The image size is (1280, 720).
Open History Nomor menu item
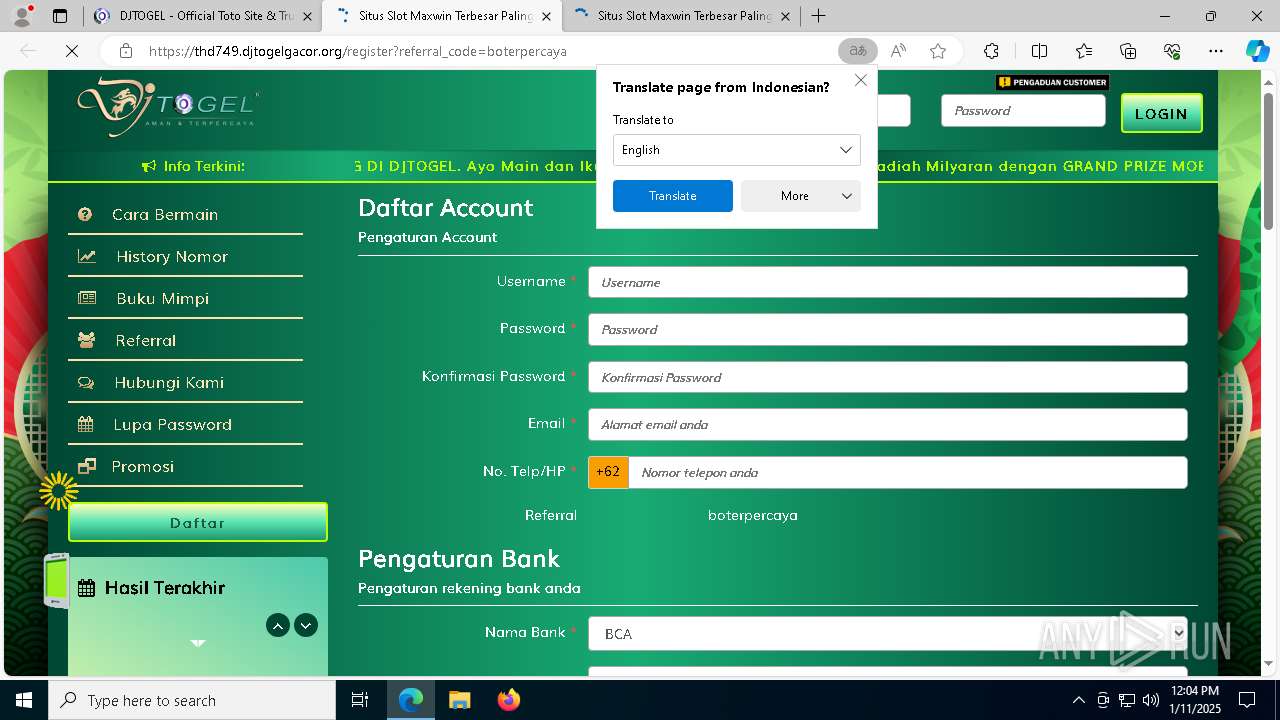(x=172, y=256)
